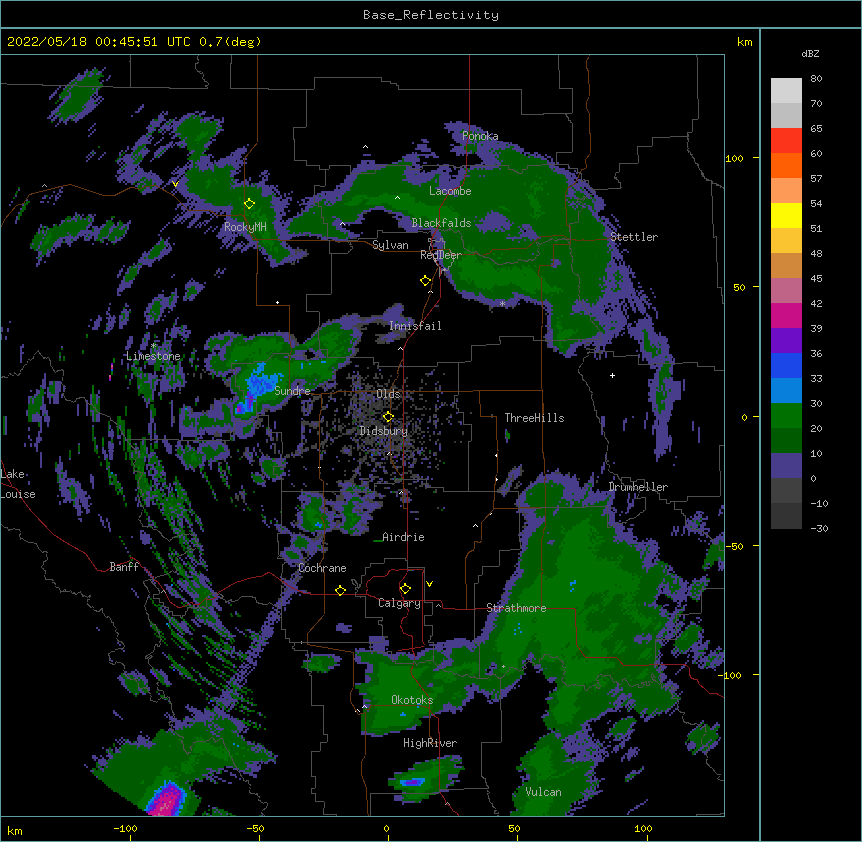Click the Olds town label
This screenshot has height=842, width=862.
click(388, 394)
